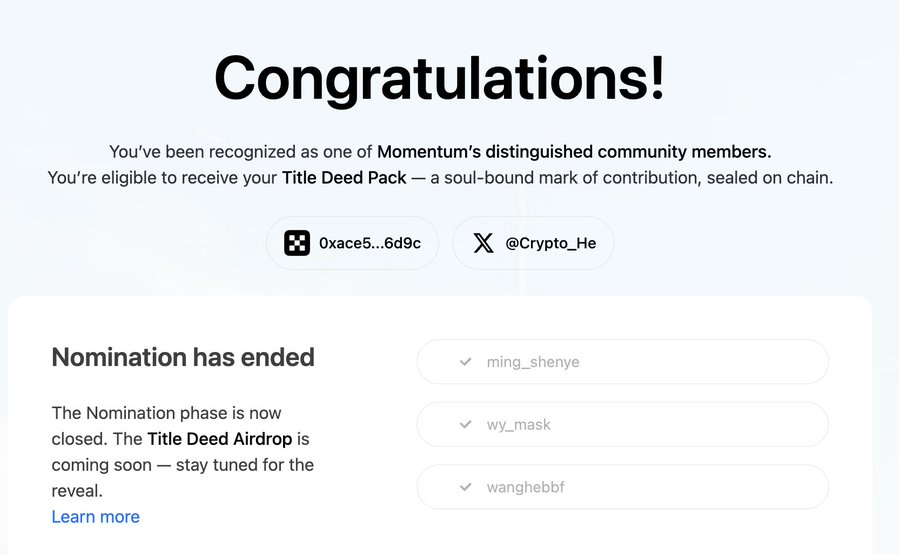This screenshot has width=900, height=555.
Task: Click "You've been recognized as one of" text
Action: click(241, 152)
